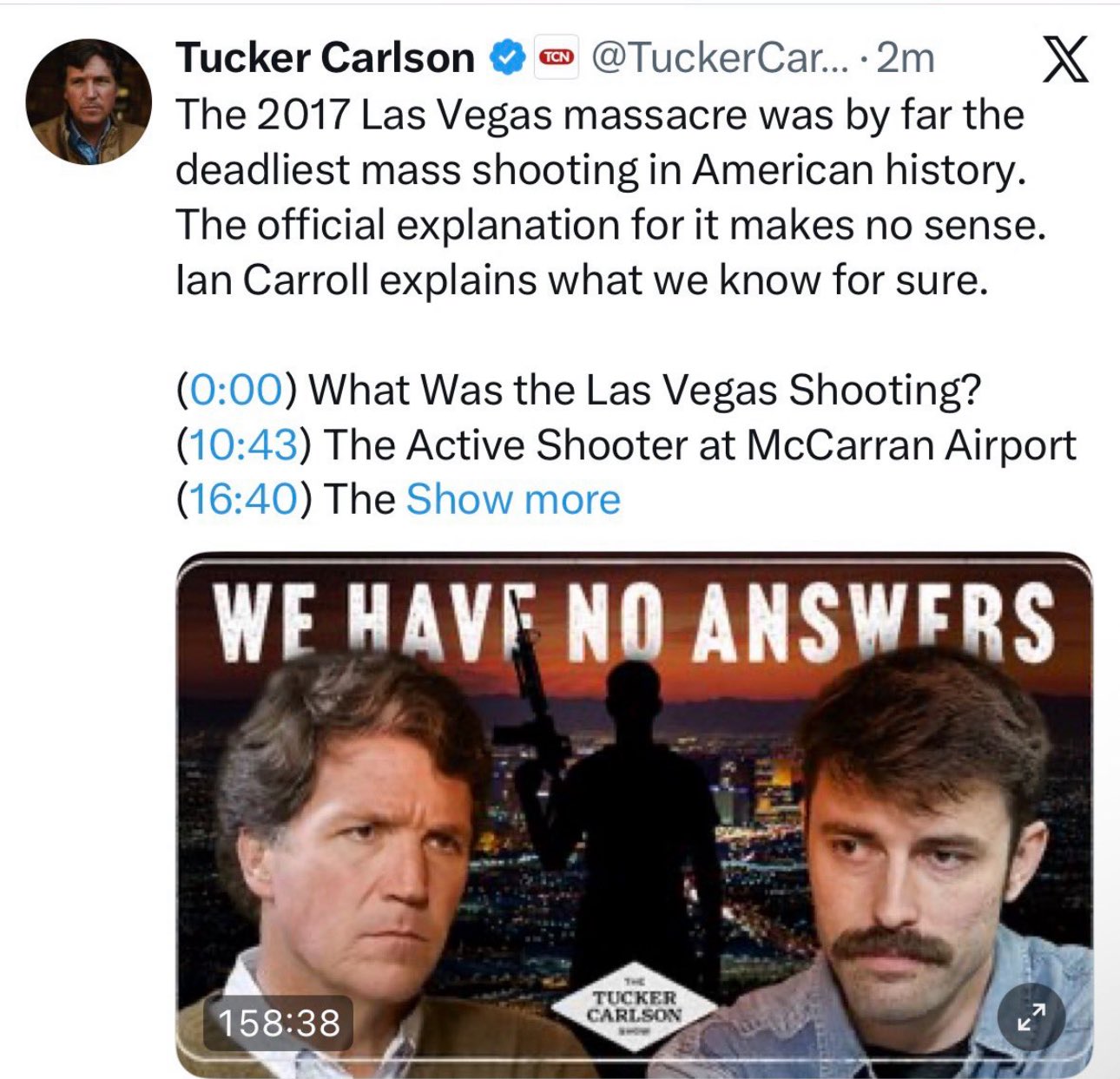Expand the post with Show more

tap(513, 500)
